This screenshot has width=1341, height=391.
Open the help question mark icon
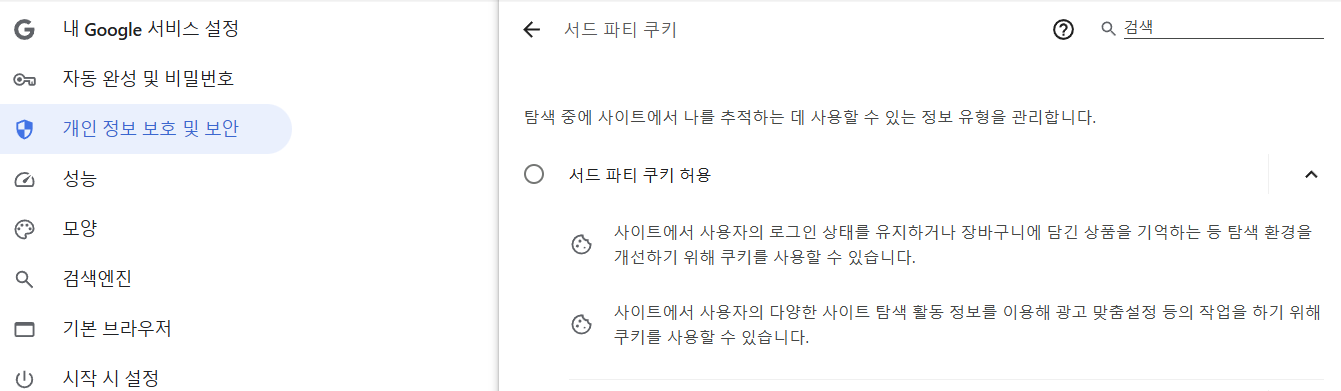pos(1063,30)
